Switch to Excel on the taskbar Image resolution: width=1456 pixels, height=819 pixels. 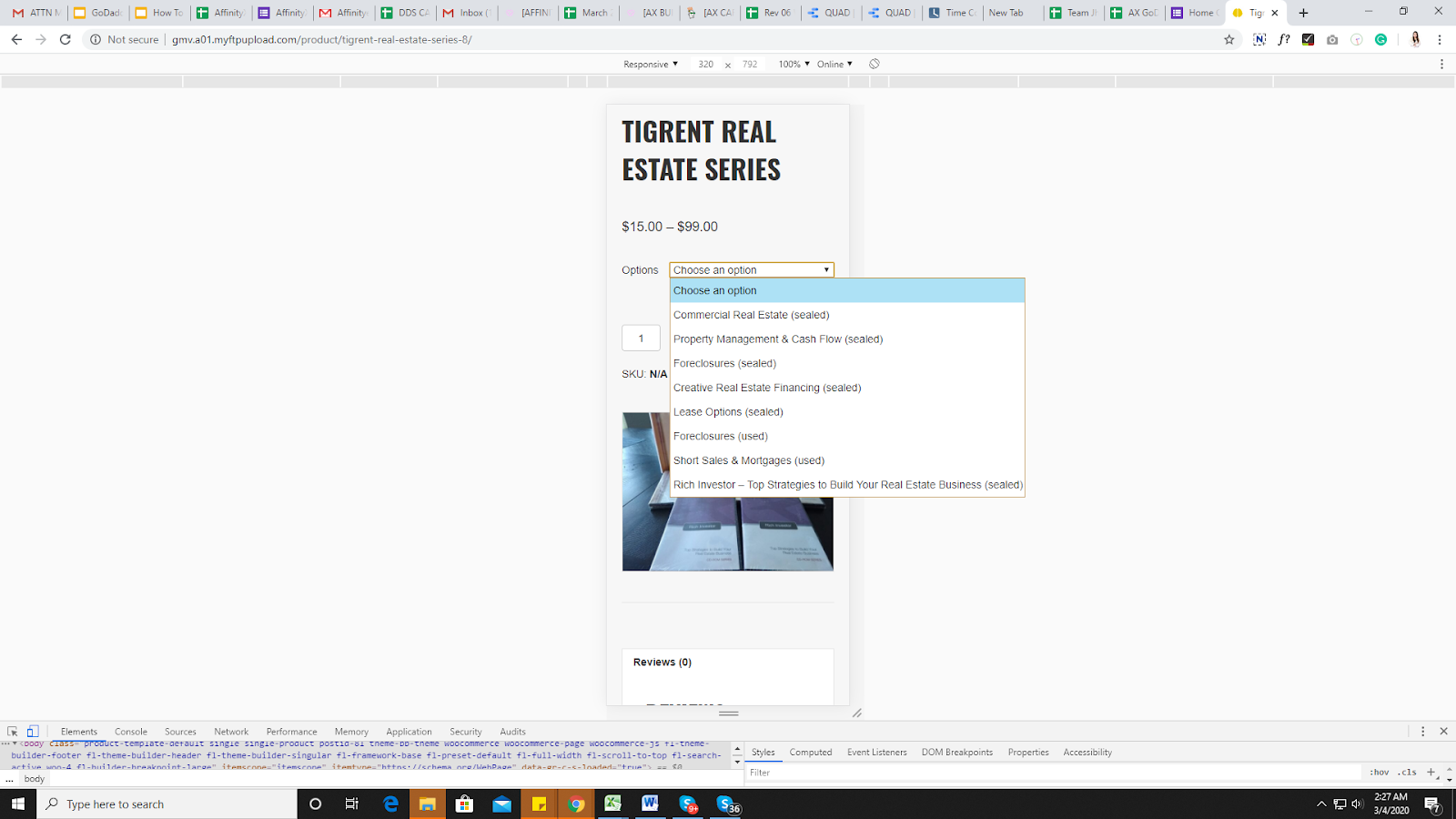pyautogui.click(x=612, y=804)
